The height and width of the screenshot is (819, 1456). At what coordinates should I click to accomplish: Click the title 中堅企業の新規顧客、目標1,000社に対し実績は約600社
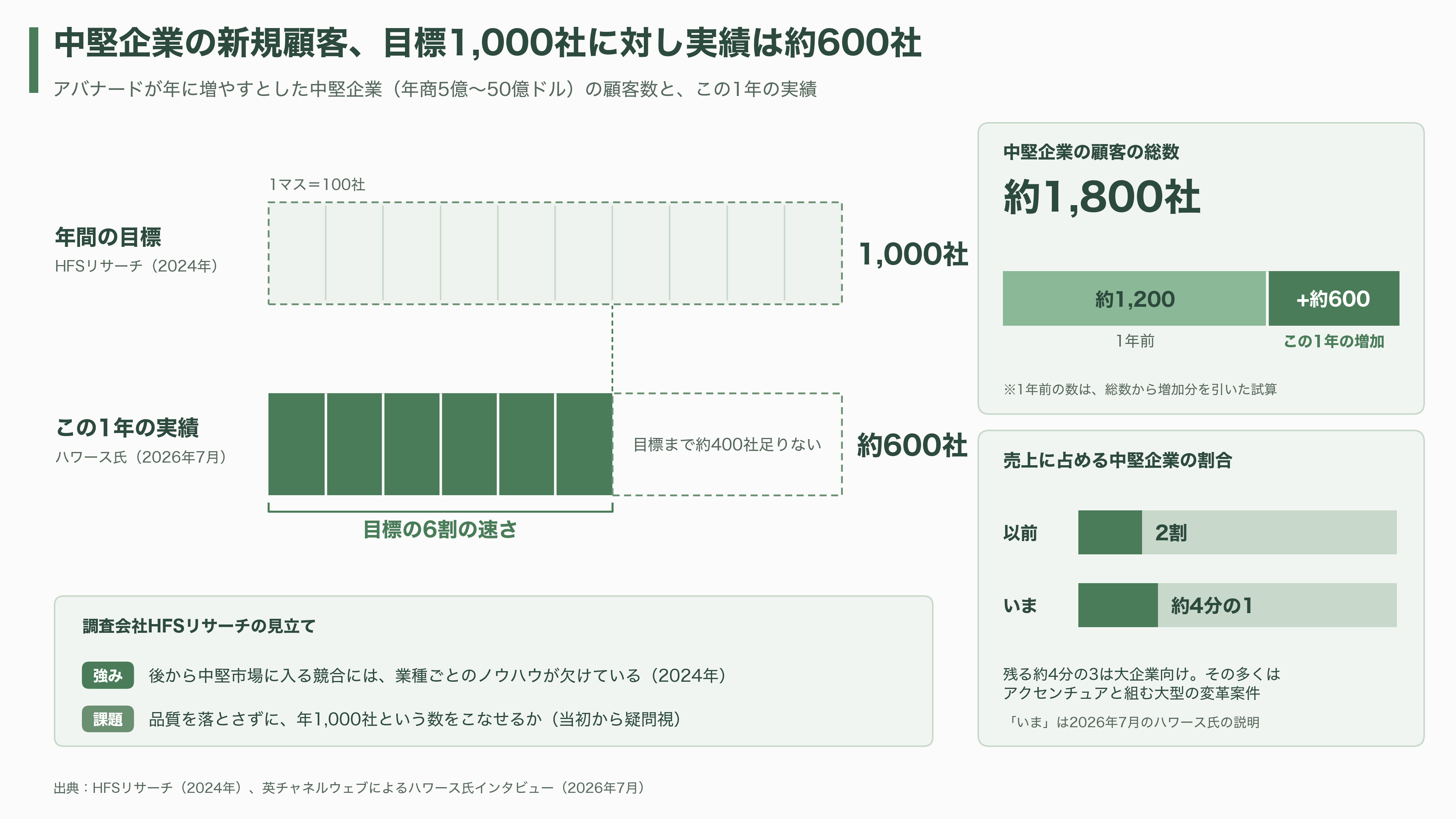[487, 43]
